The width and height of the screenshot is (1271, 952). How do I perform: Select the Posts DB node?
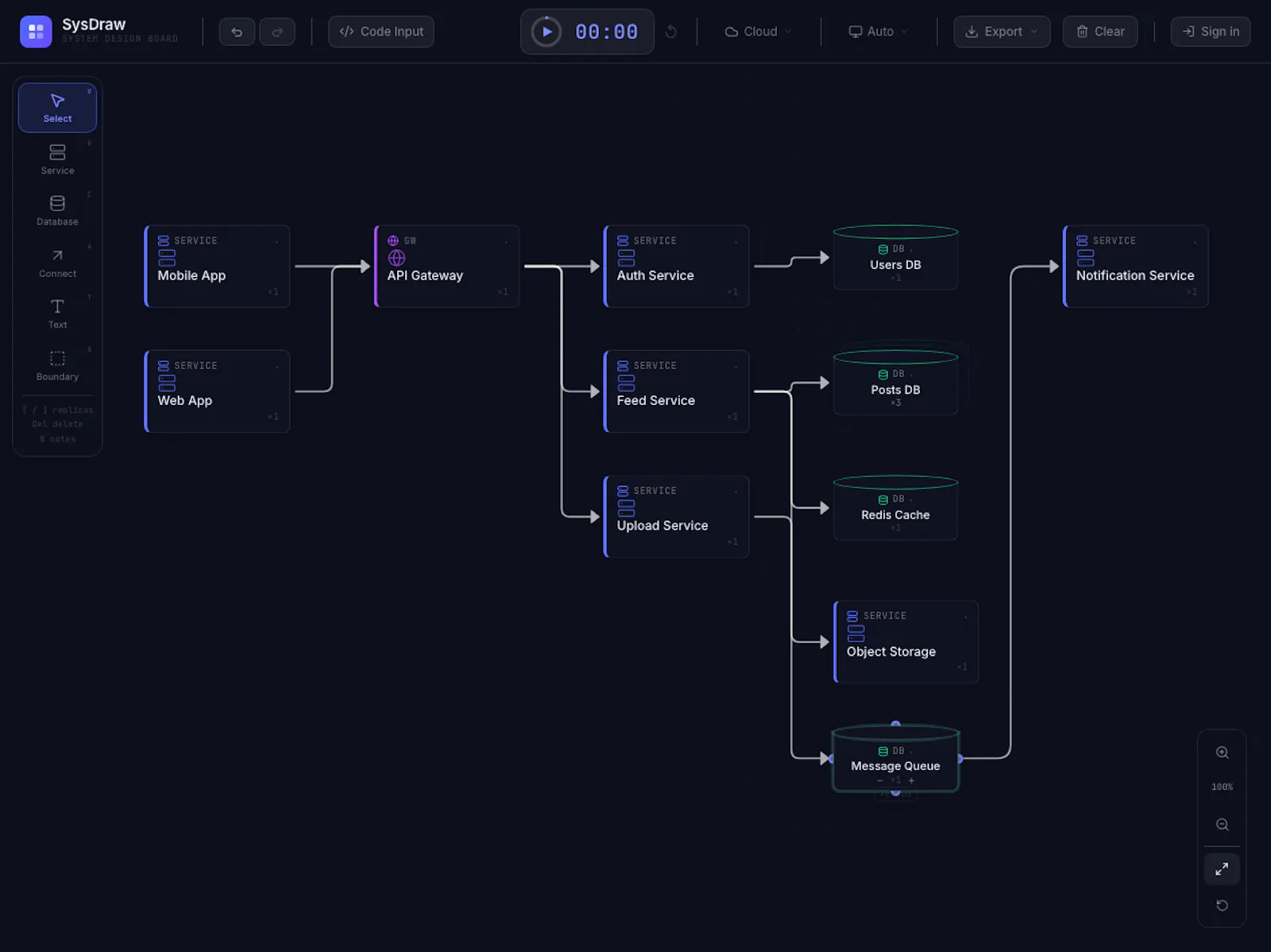(895, 383)
